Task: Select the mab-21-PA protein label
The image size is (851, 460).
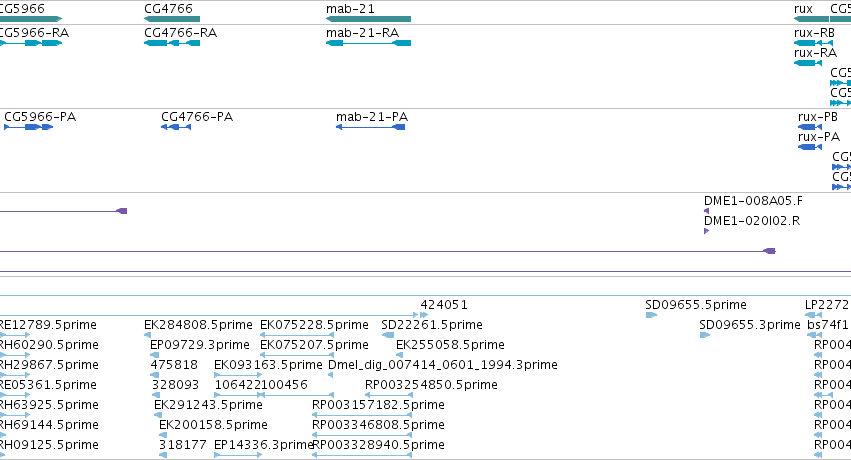Action: pos(372,117)
